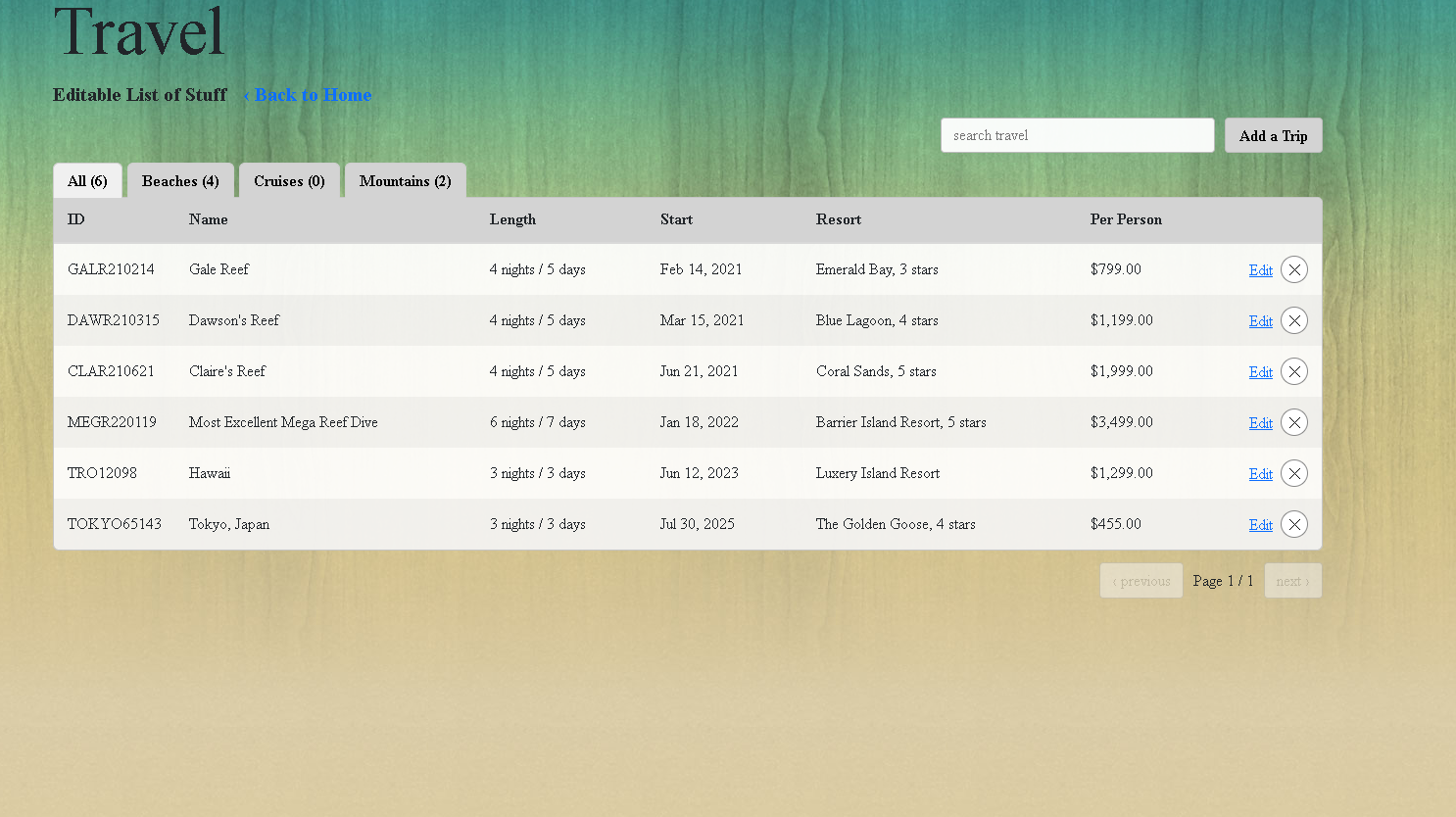Delete Most Excellent Mega Reef Dive trip
This screenshot has height=817, width=1456.
[1294, 422]
